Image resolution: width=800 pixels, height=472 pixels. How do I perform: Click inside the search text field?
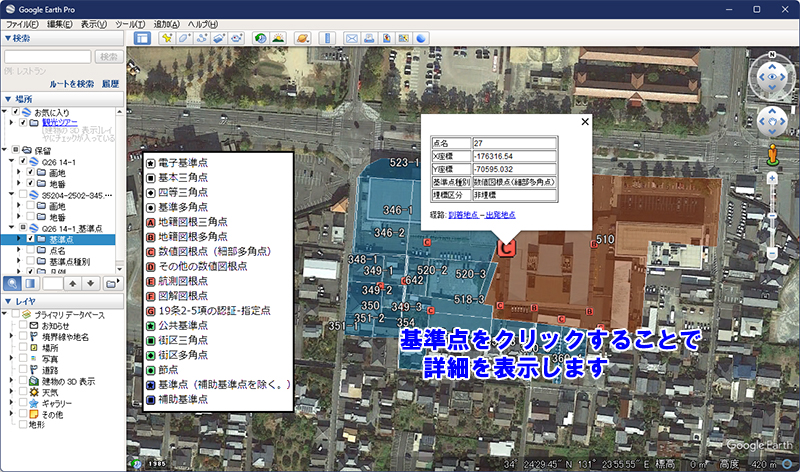(48, 57)
